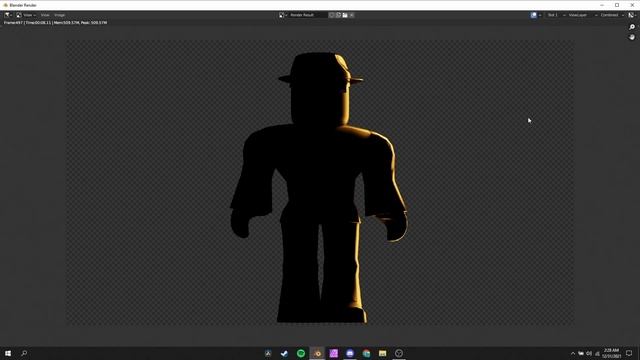Open the editor type selector
Screen dimensions: 640x360
coord(8,15)
